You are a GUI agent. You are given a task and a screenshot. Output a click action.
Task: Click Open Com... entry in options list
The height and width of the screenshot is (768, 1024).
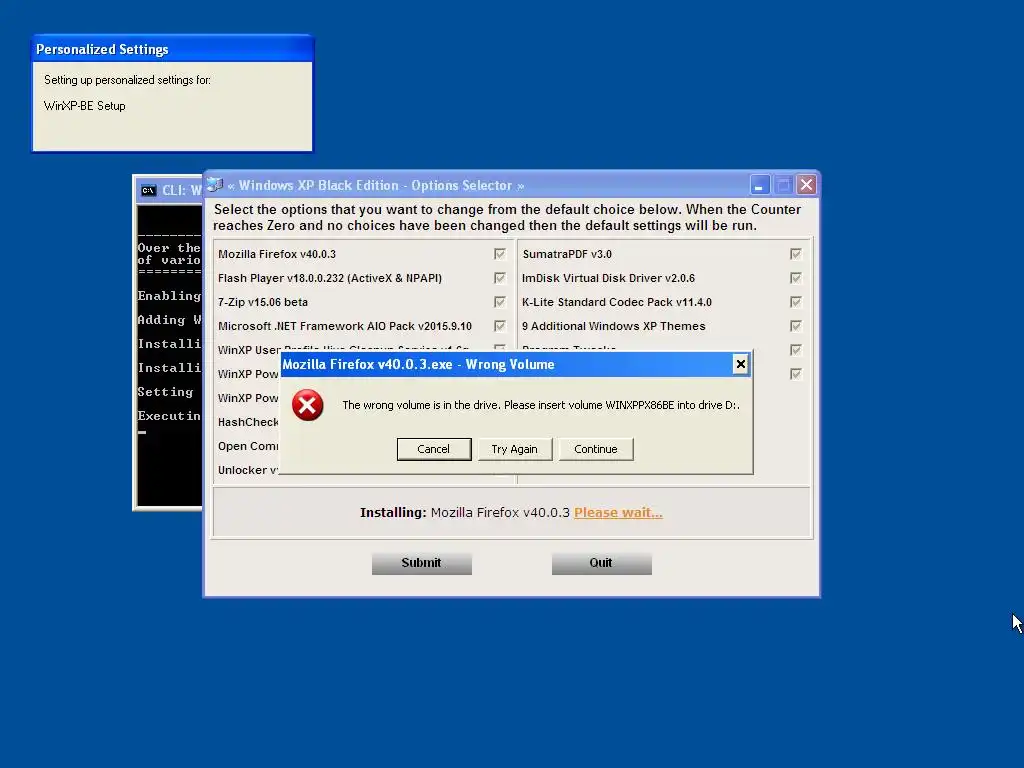[248, 446]
